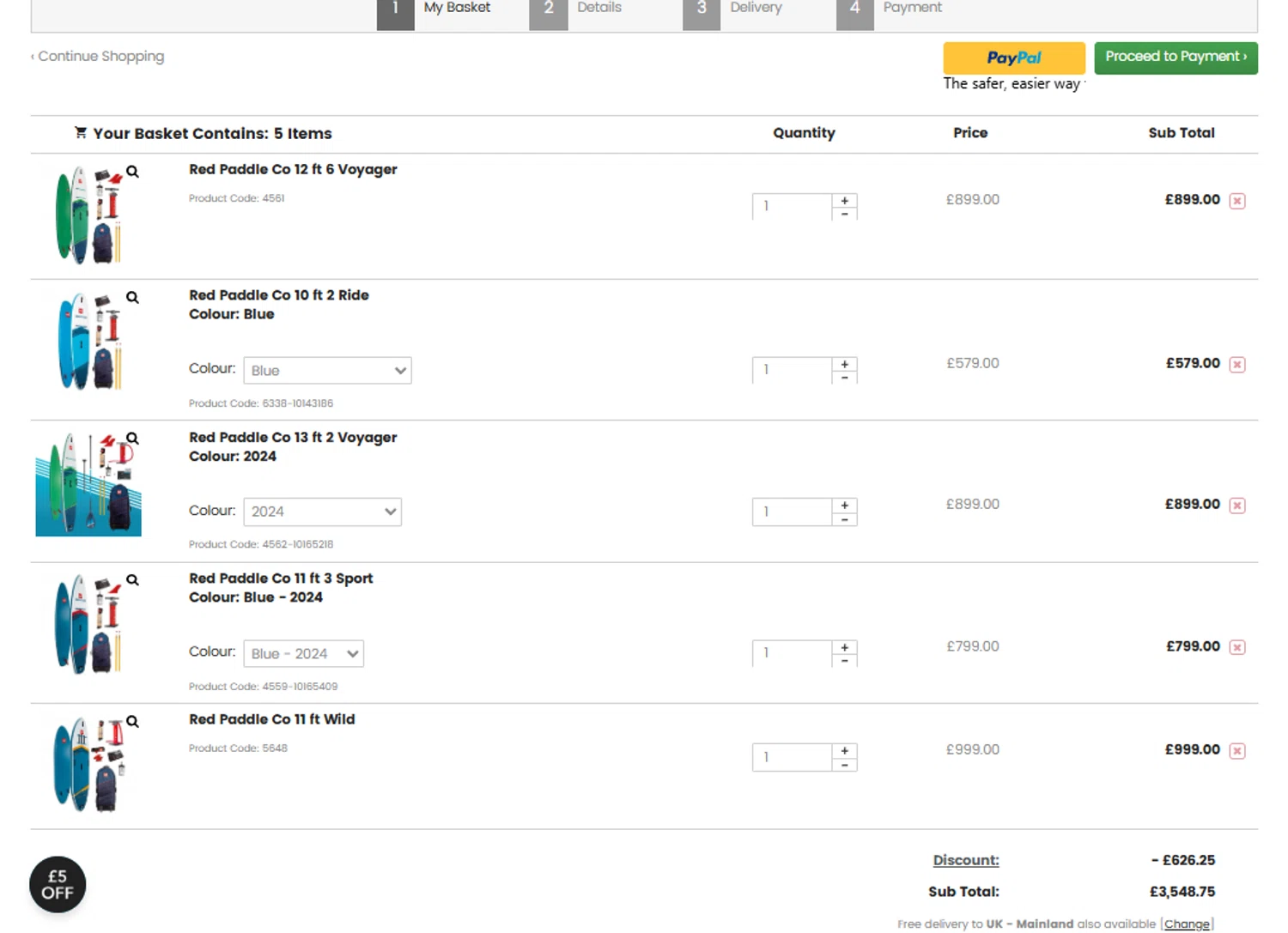The width and height of the screenshot is (1288, 933).
Task: Click the Discount link
Action: (966, 860)
